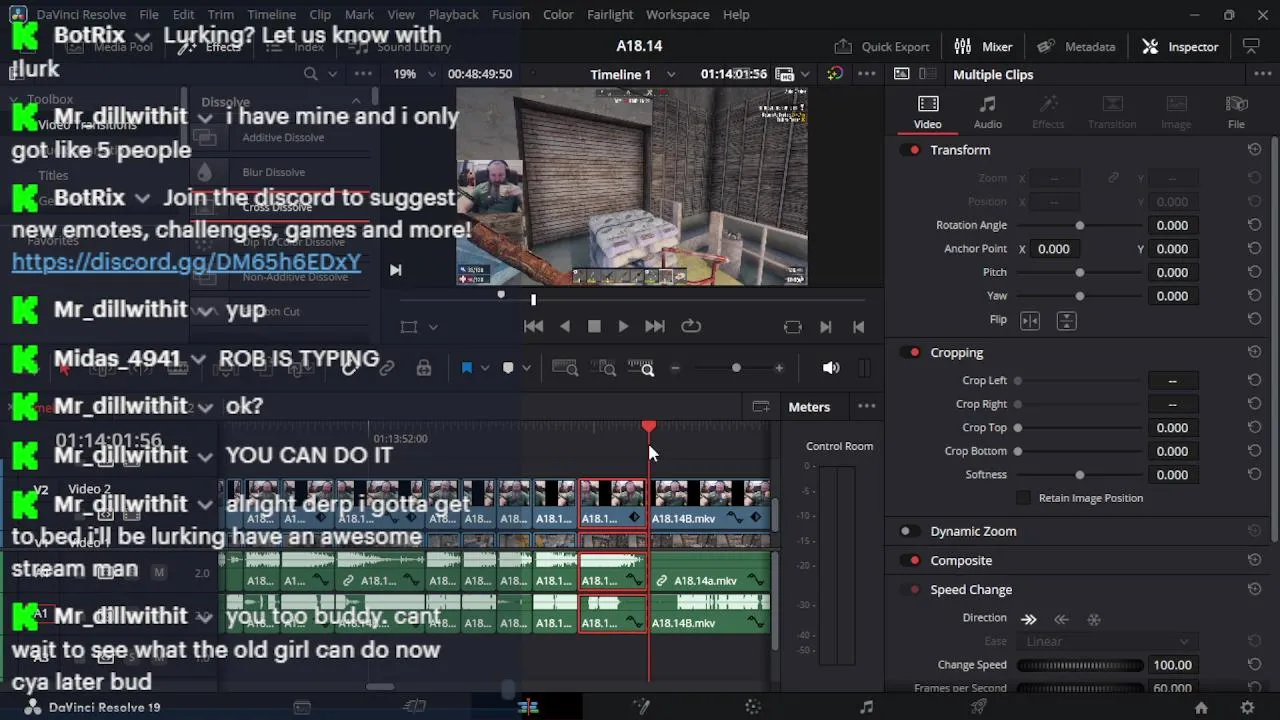Expand the Dynamic Zoom section
Image resolution: width=1280 pixels, height=720 pixels.
coord(973,532)
